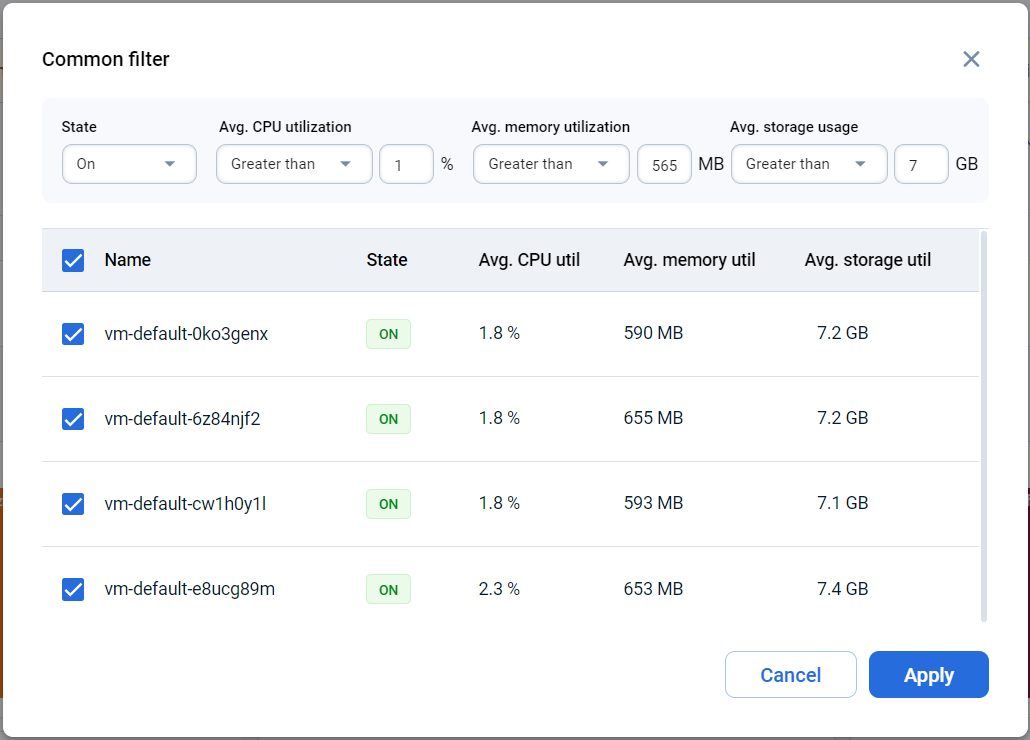This screenshot has height=740, width=1030.
Task: Sort by Avg. CPU util column header
Action: point(529,260)
